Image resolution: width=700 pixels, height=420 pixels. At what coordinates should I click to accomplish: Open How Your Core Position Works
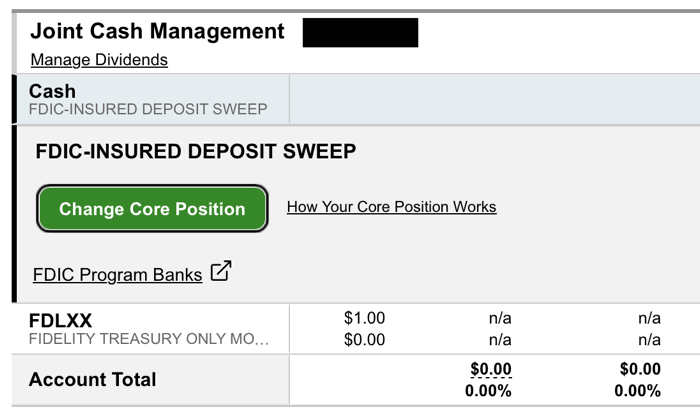(391, 207)
